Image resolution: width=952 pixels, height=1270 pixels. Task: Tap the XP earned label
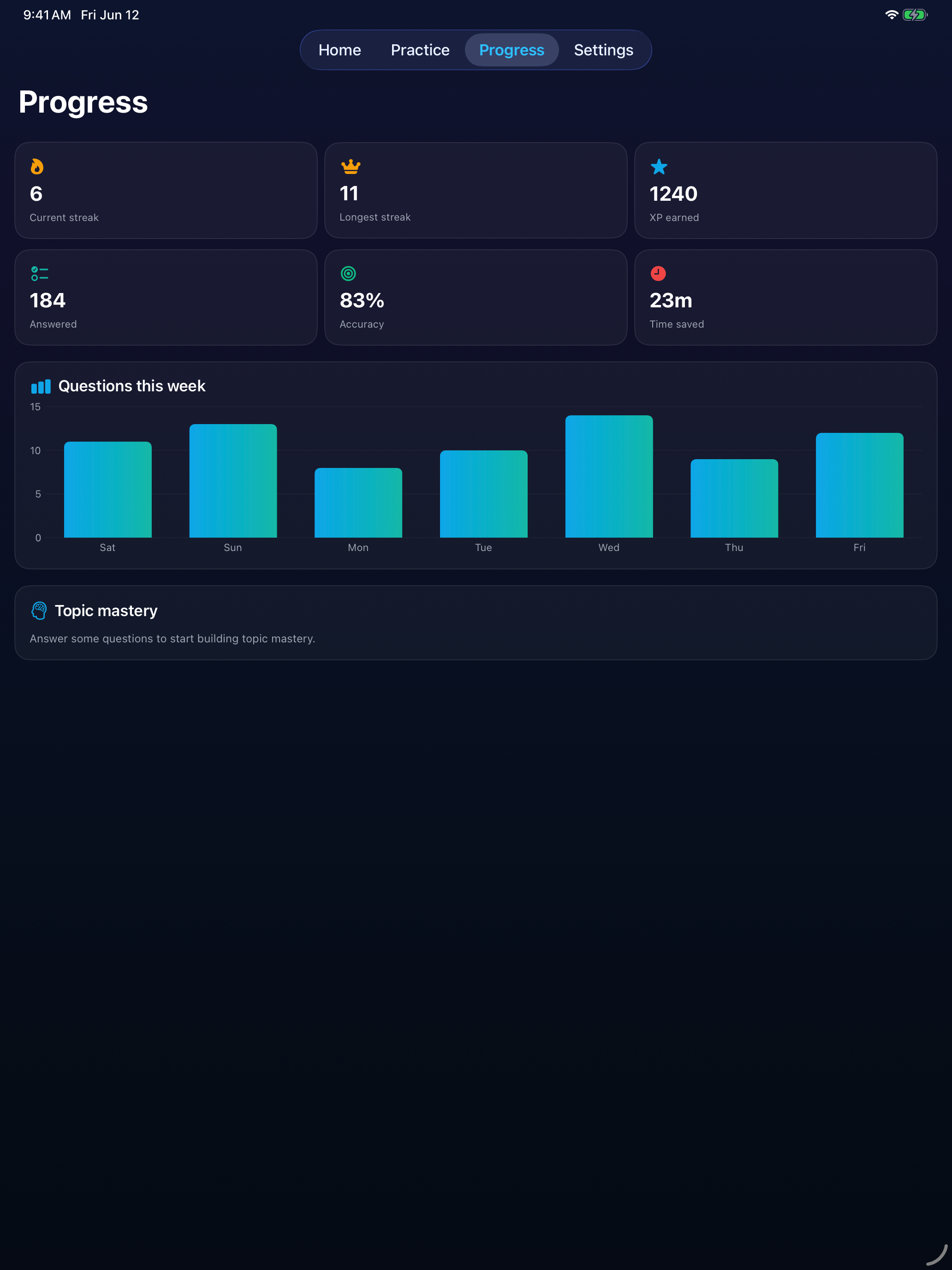(674, 218)
